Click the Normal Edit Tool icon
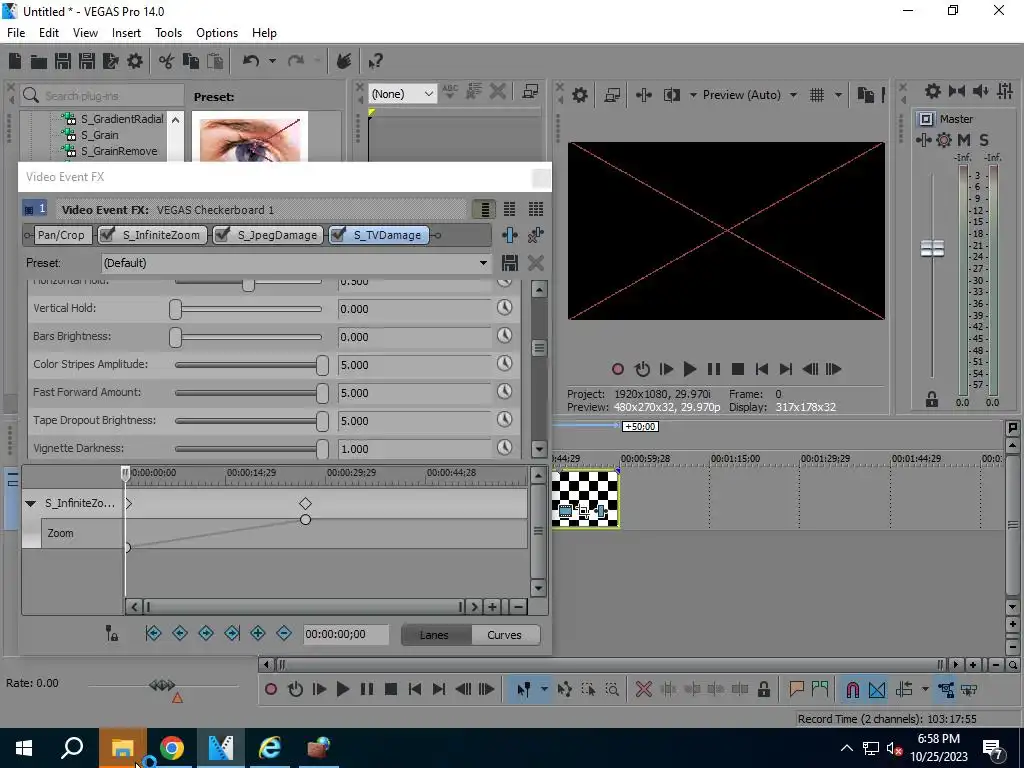 point(523,690)
